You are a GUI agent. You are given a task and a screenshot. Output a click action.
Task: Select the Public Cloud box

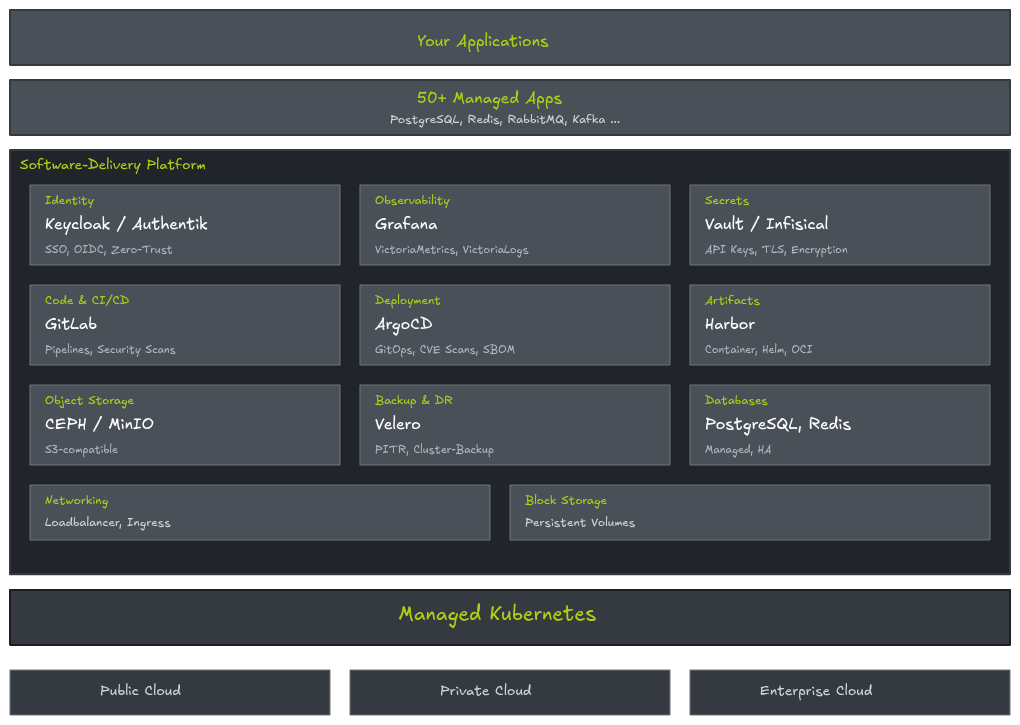pyautogui.click(x=170, y=692)
